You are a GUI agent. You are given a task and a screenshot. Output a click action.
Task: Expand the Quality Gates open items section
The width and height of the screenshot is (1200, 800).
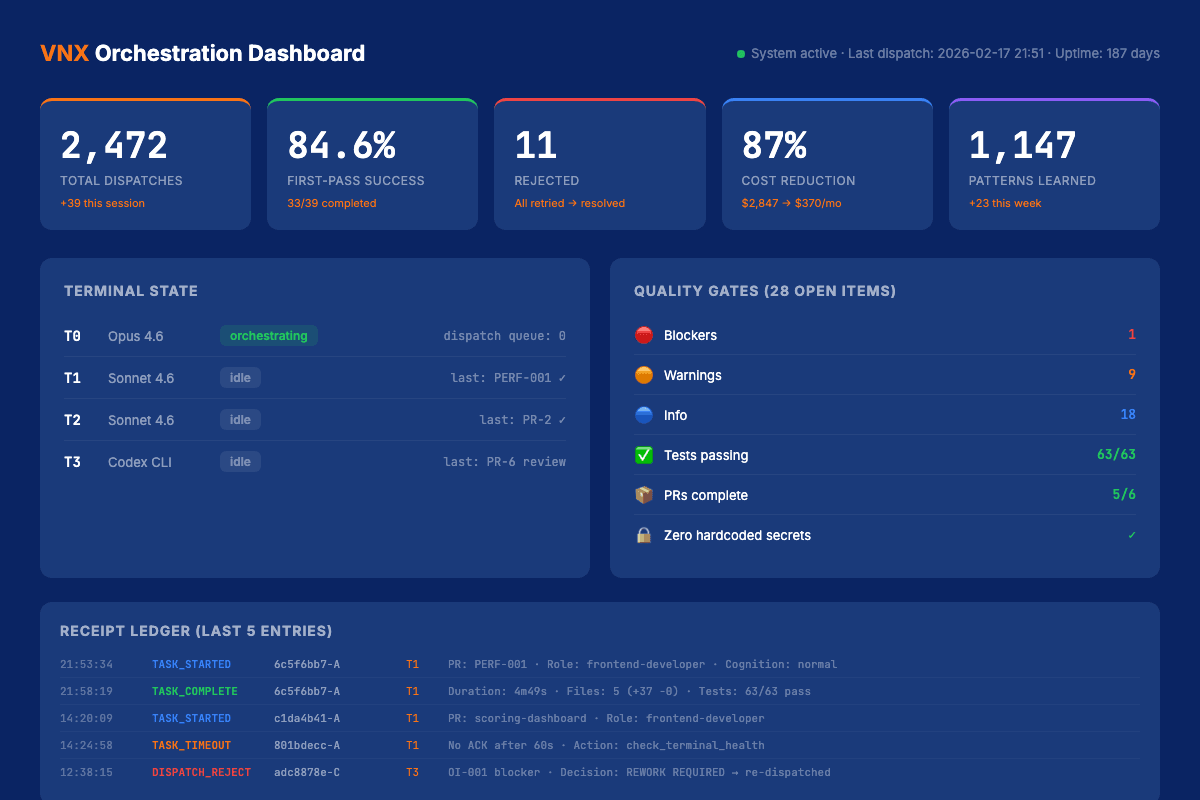[765, 291]
